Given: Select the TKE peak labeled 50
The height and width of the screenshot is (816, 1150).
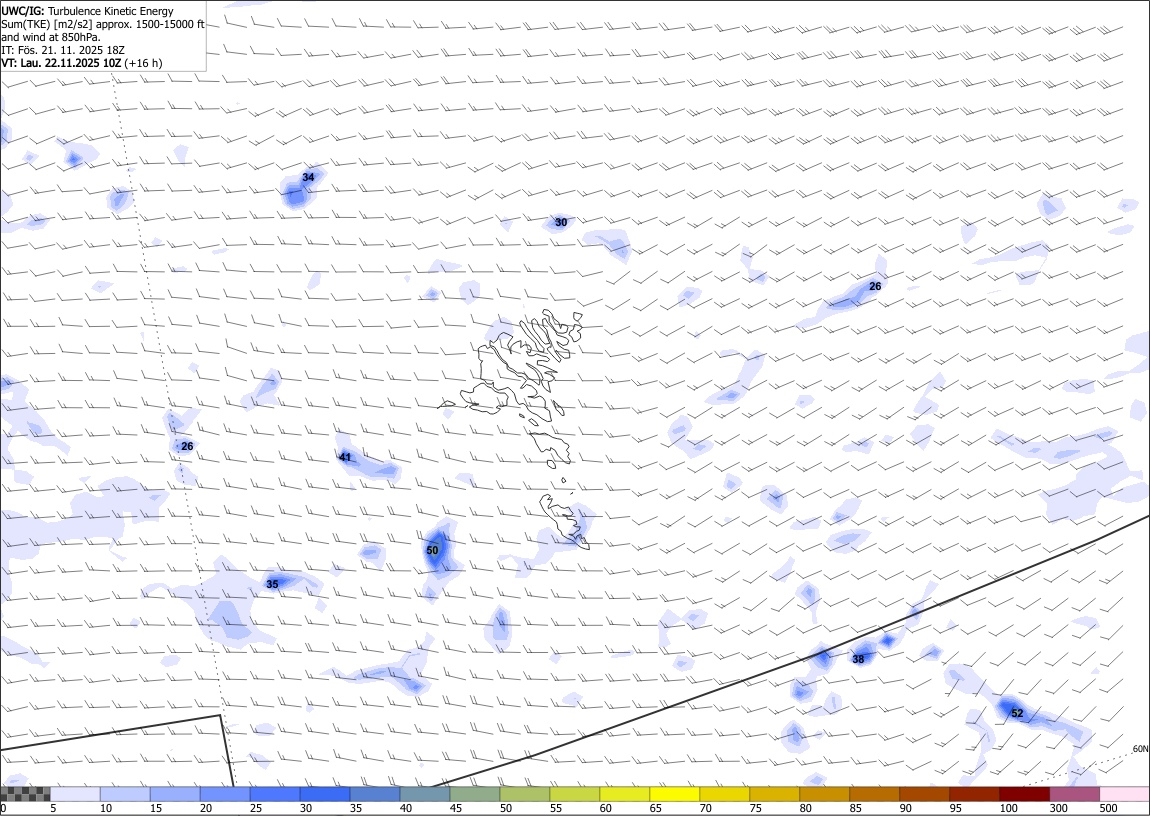Looking at the screenshot, I should (432, 551).
